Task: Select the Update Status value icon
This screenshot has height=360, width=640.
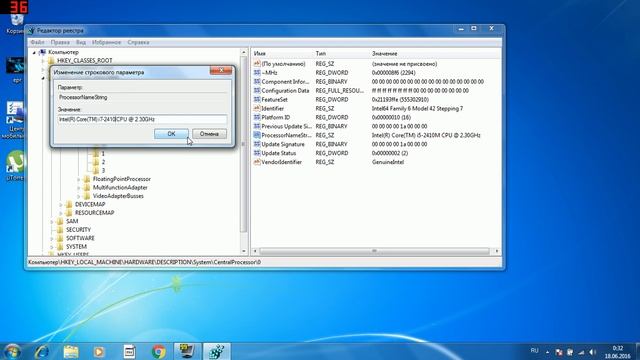Action: coord(257,153)
